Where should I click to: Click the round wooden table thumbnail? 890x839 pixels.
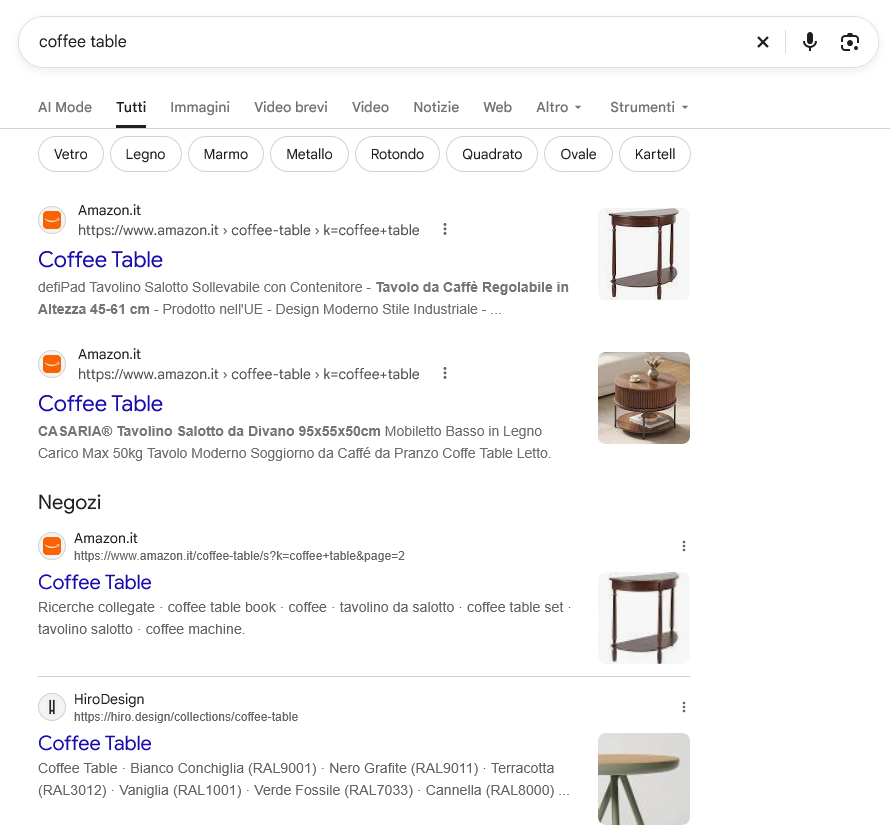point(644,398)
